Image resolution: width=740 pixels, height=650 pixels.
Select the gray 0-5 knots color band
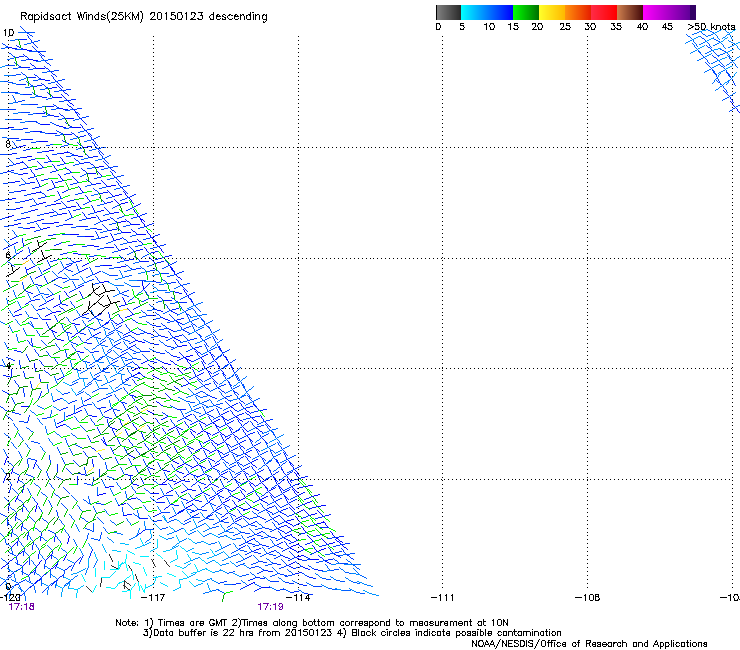coord(448,12)
